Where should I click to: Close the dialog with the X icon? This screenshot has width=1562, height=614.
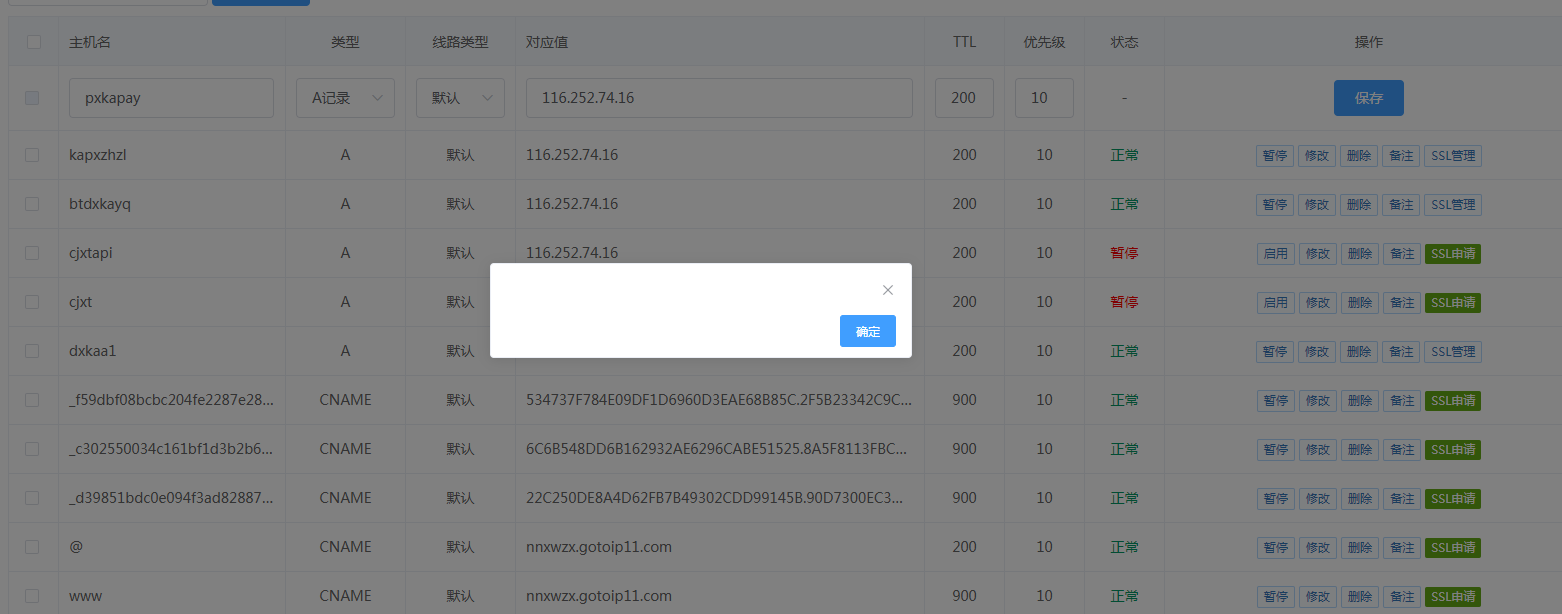(887, 290)
